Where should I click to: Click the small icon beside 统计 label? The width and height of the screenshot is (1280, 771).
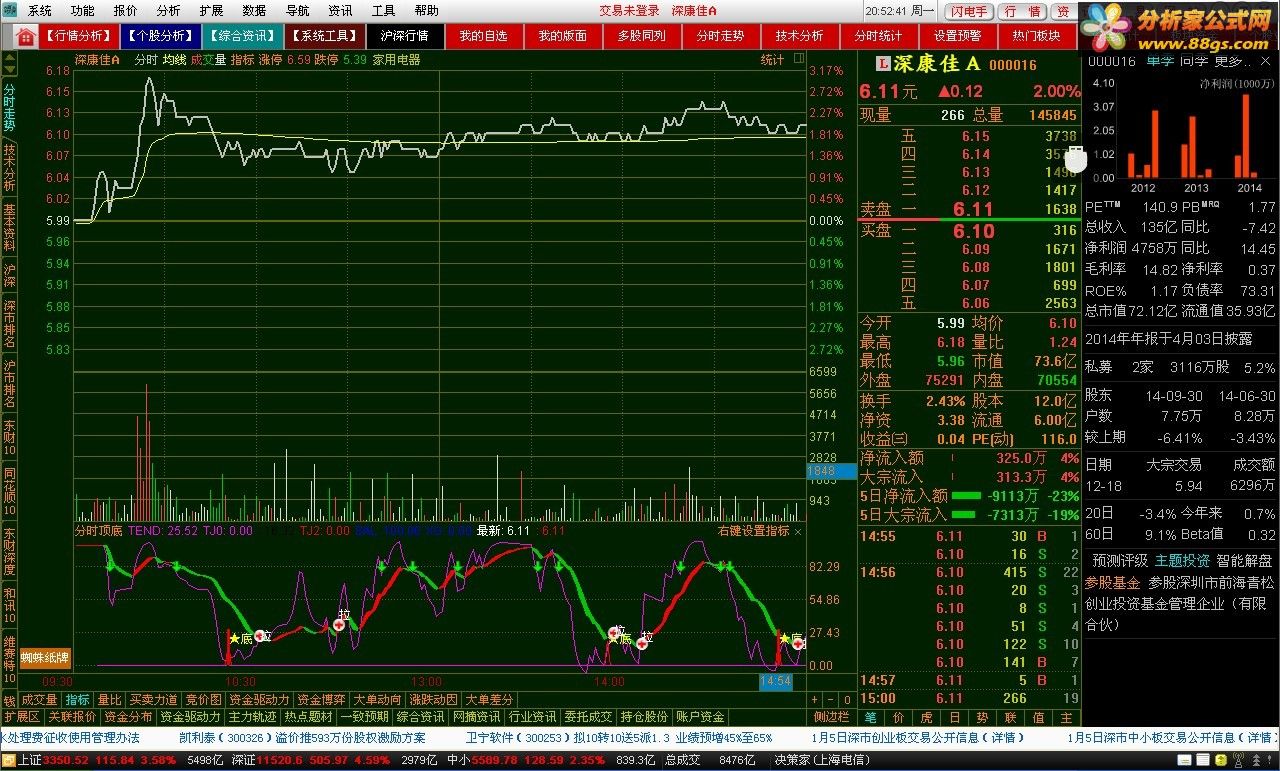[799, 60]
